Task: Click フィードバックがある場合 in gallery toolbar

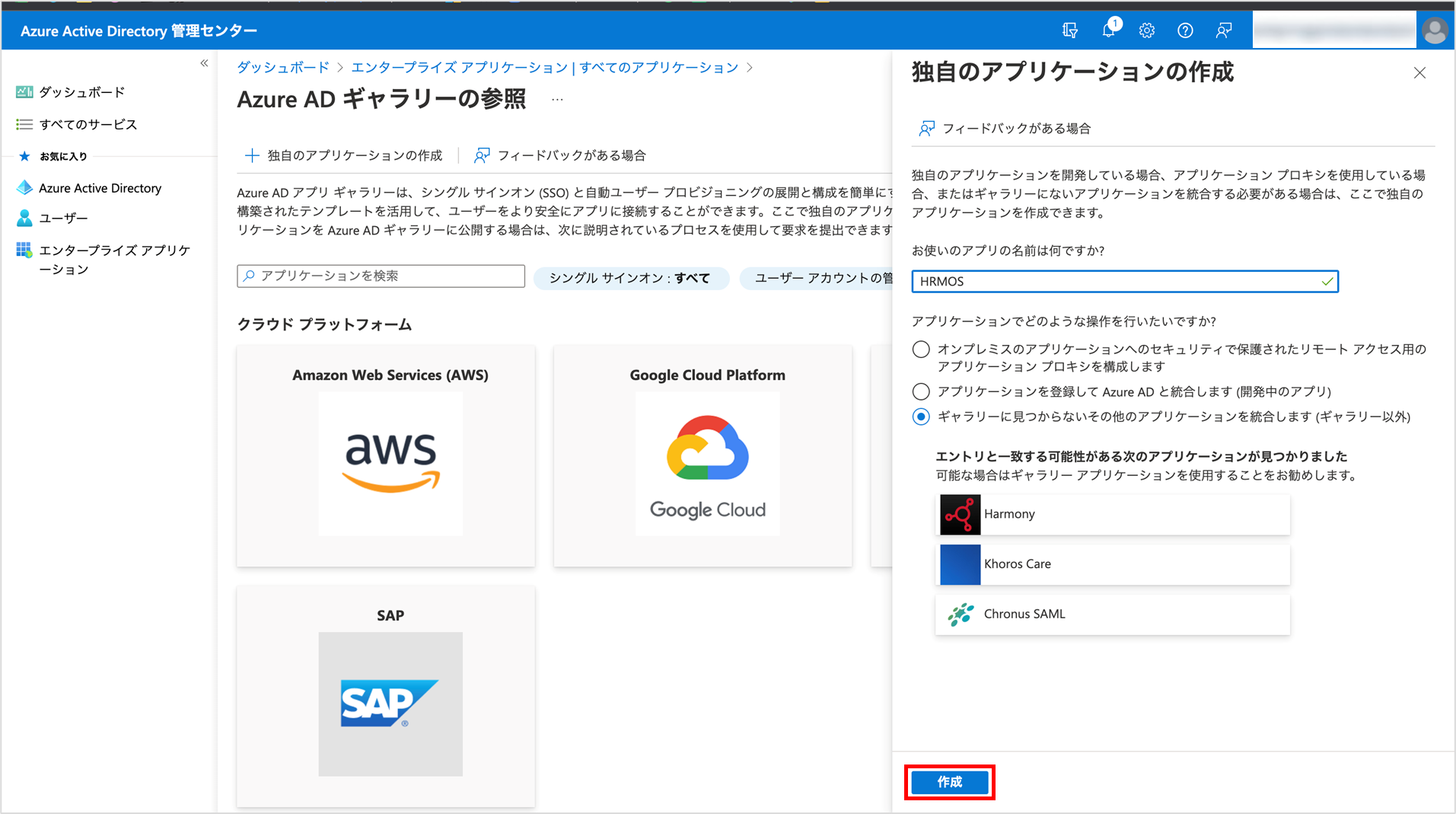Action: point(560,155)
